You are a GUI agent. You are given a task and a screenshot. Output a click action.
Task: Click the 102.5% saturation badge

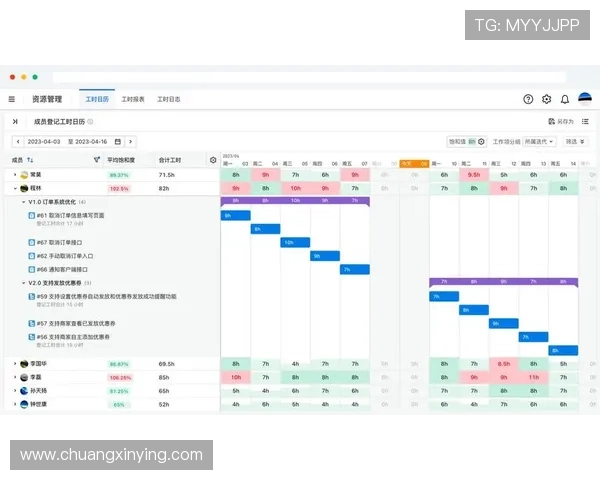(x=119, y=189)
